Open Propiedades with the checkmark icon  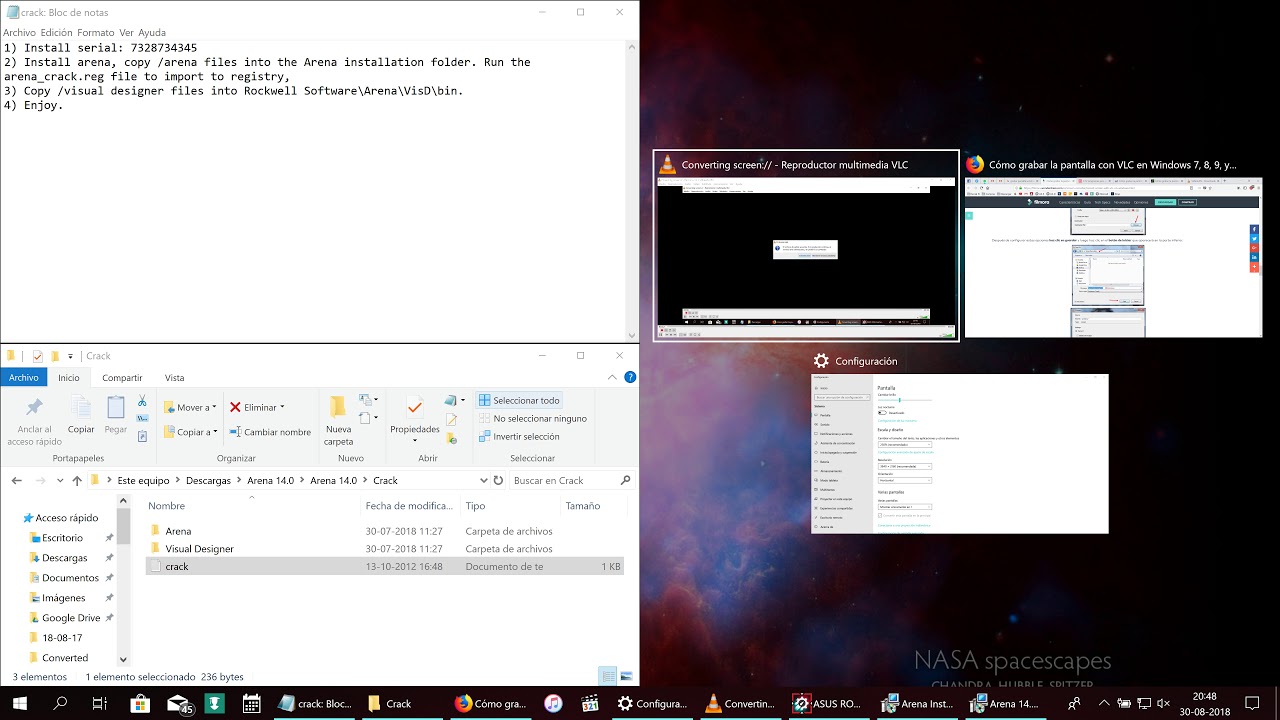pyautogui.click(x=415, y=408)
